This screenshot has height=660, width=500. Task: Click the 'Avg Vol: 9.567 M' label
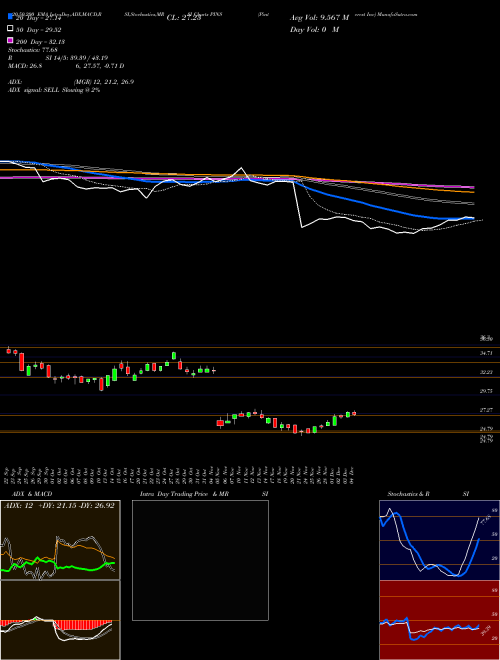[319, 18]
